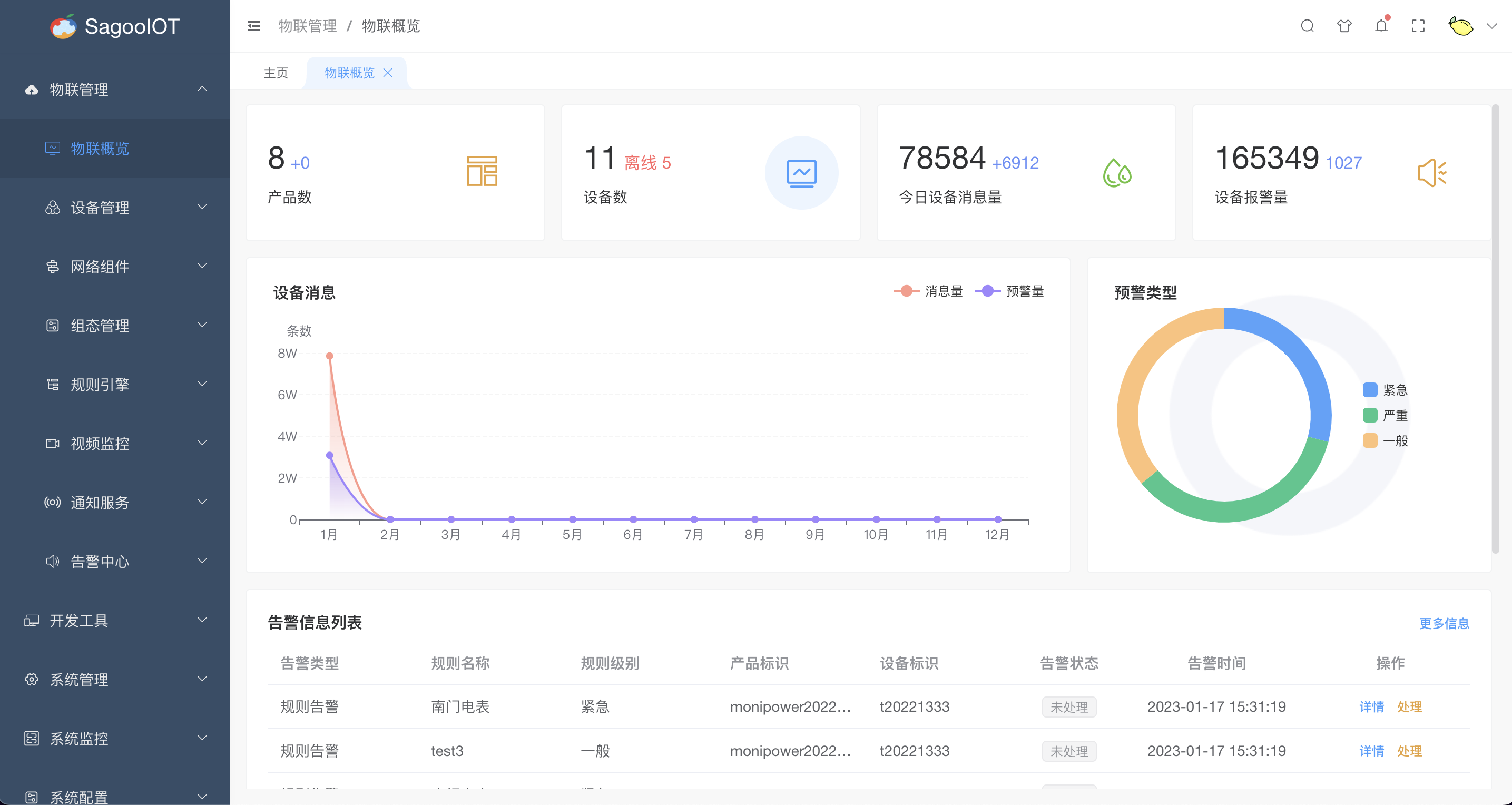The image size is (1512, 805).
Task: Click the lemon user avatar
Action: 1460,26
